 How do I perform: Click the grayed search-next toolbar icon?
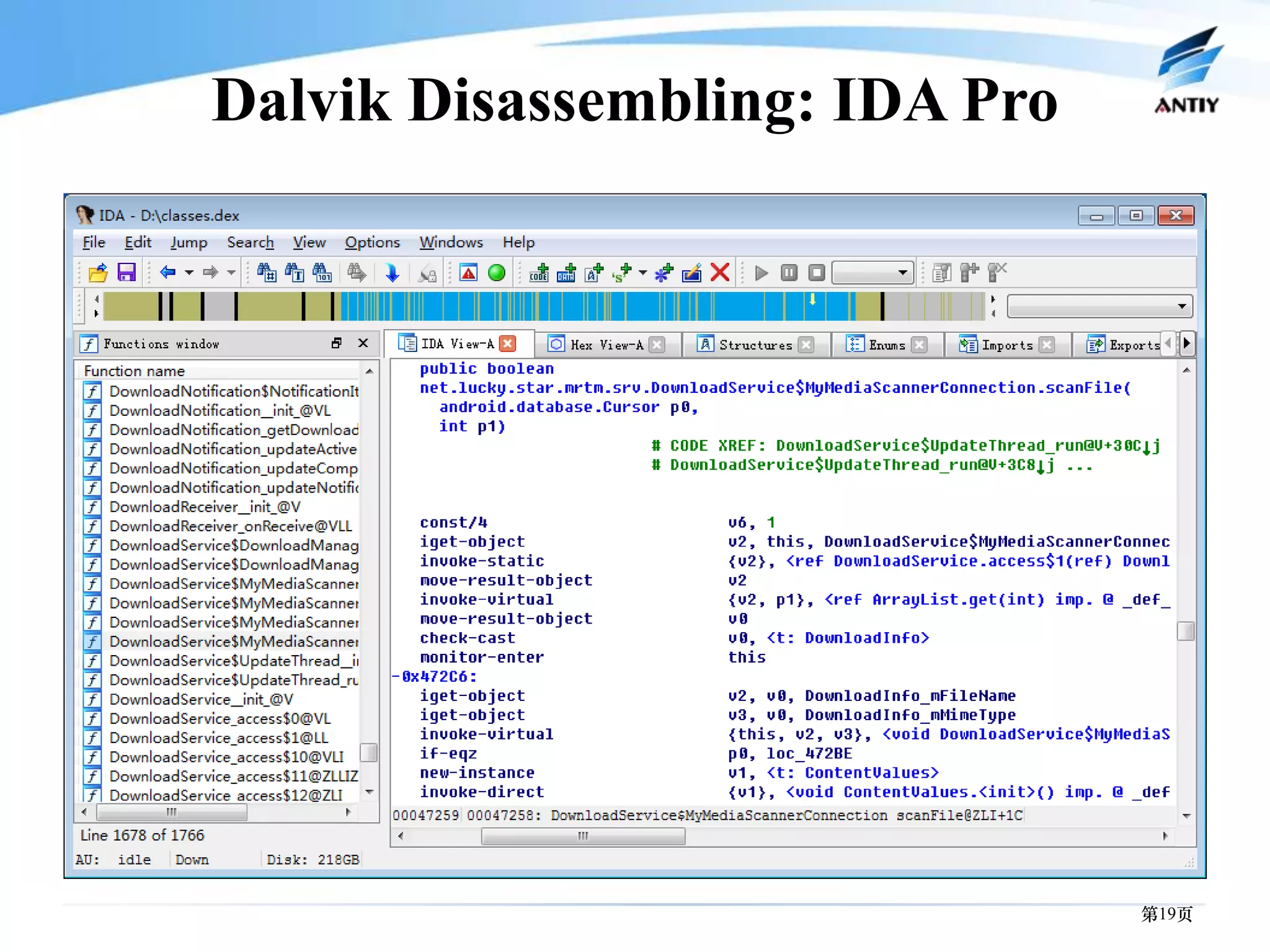[357, 273]
